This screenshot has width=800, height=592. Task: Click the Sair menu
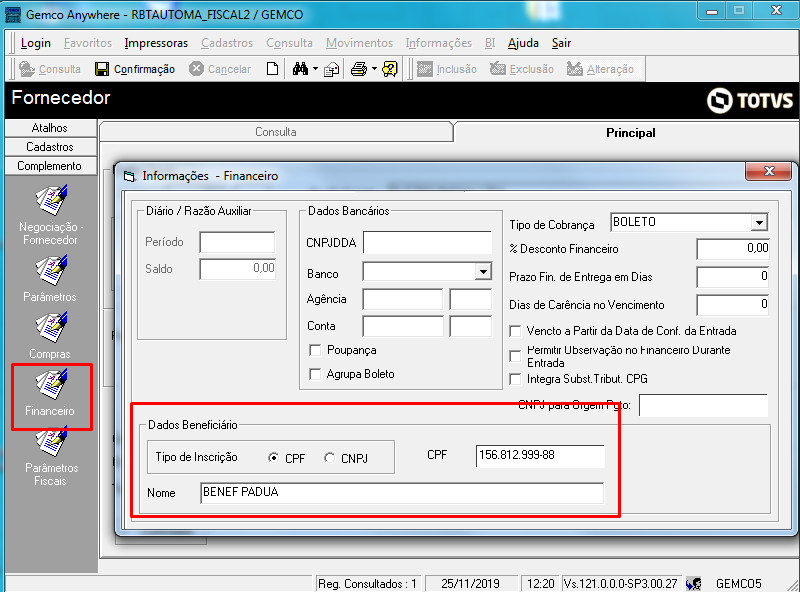tap(561, 43)
